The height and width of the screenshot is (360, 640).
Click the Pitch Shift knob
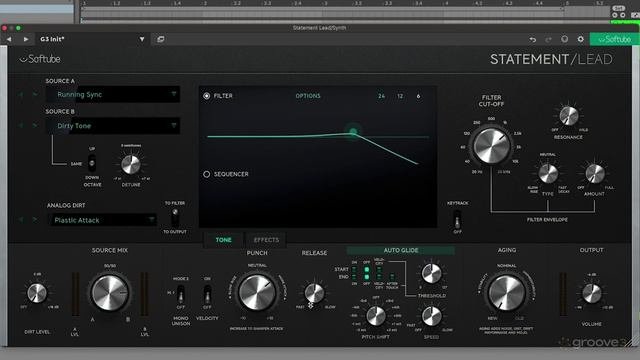(376, 316)
